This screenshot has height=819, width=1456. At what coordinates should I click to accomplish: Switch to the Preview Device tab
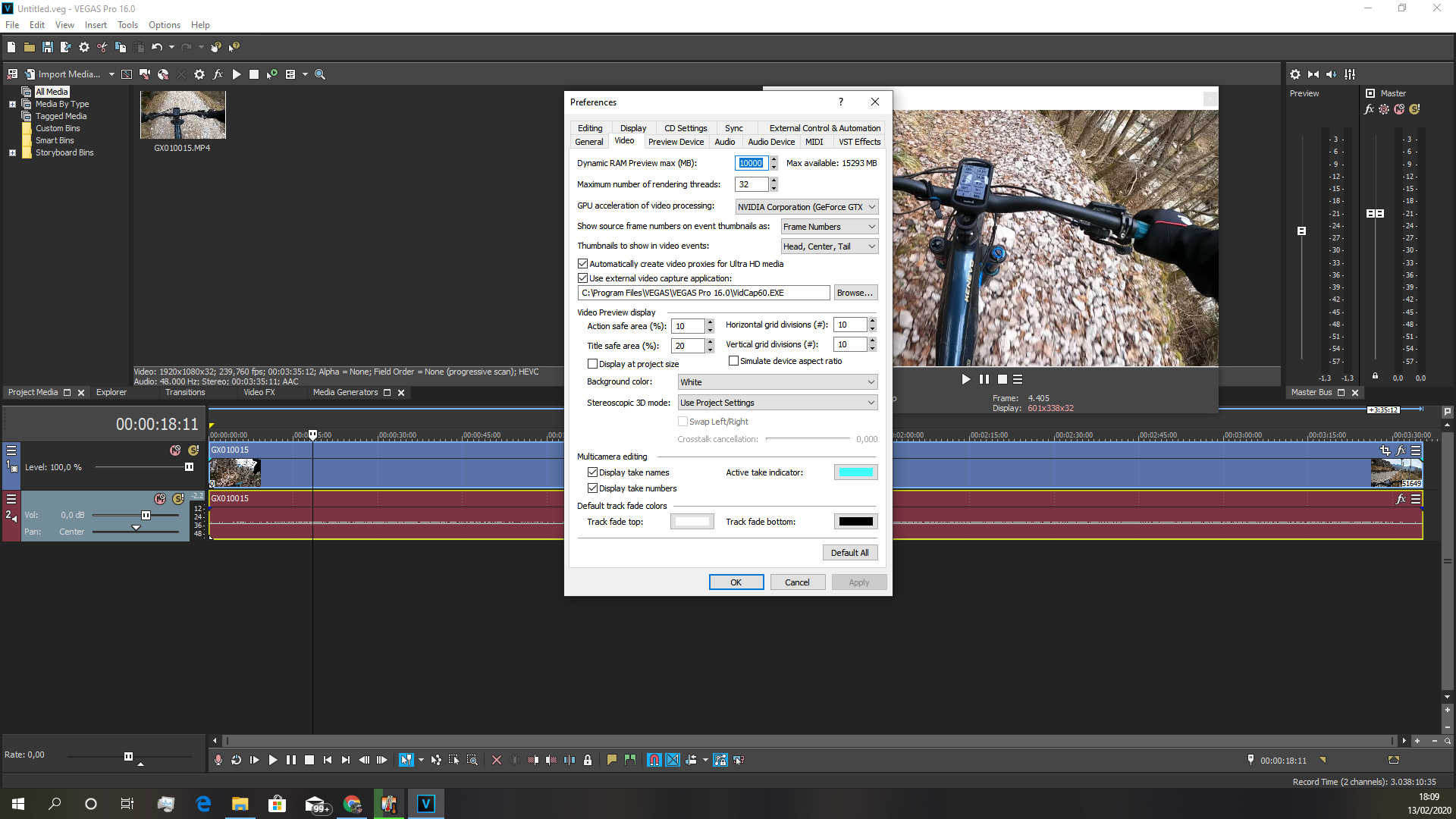coord(676,142)
